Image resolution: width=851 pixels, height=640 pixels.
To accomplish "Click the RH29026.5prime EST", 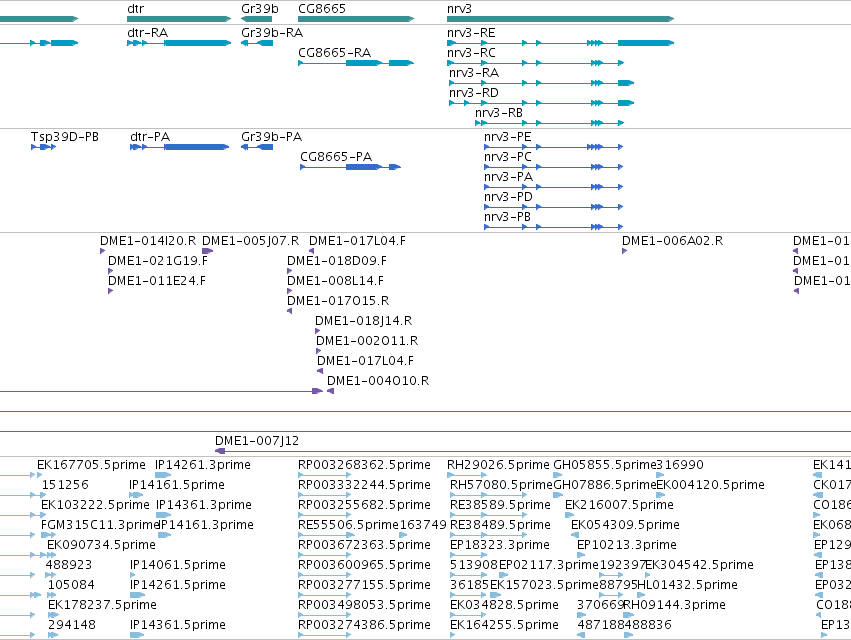I will pyautogui.click(x=467, y=475).
